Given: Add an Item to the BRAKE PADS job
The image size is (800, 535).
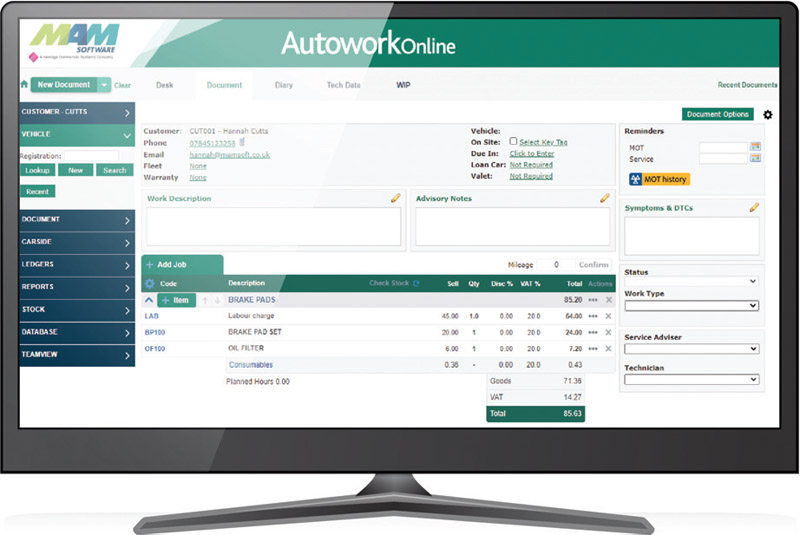Looking at the screenshot, I should tap(176, 300).
